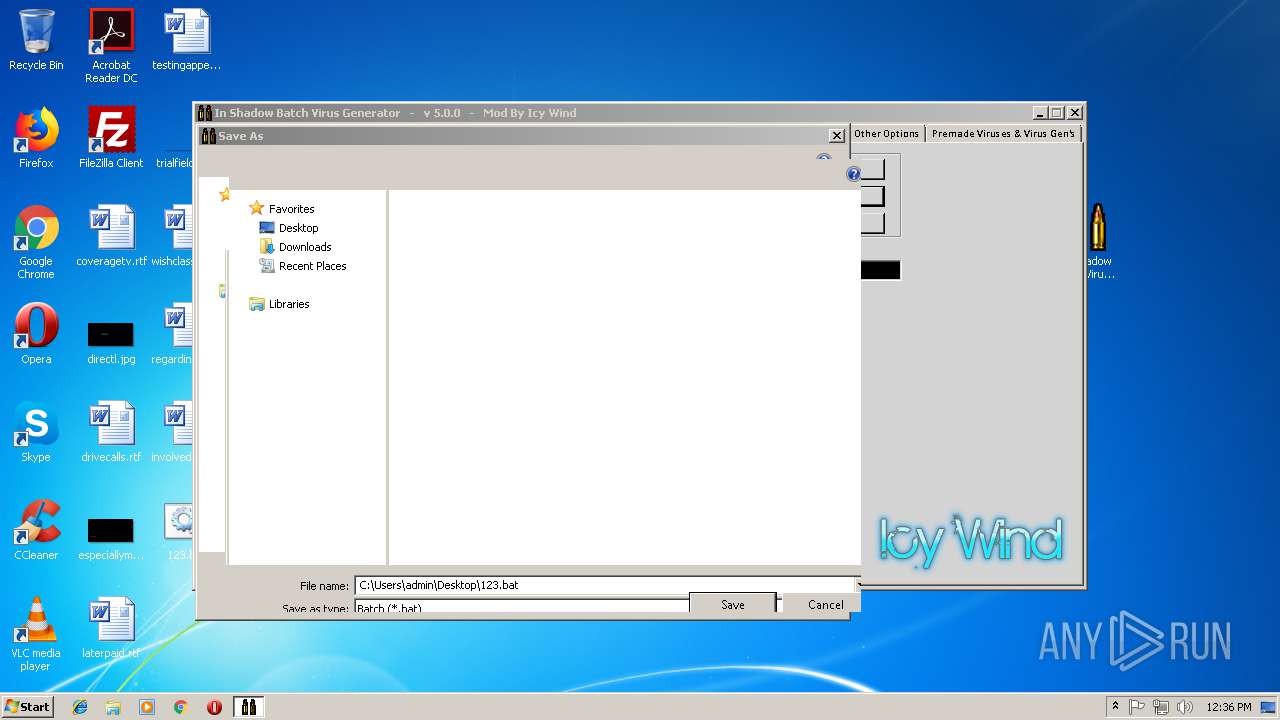Select the testingappe document on desktop
This screenshot has height=720, width=1280.
coord(186,40)
